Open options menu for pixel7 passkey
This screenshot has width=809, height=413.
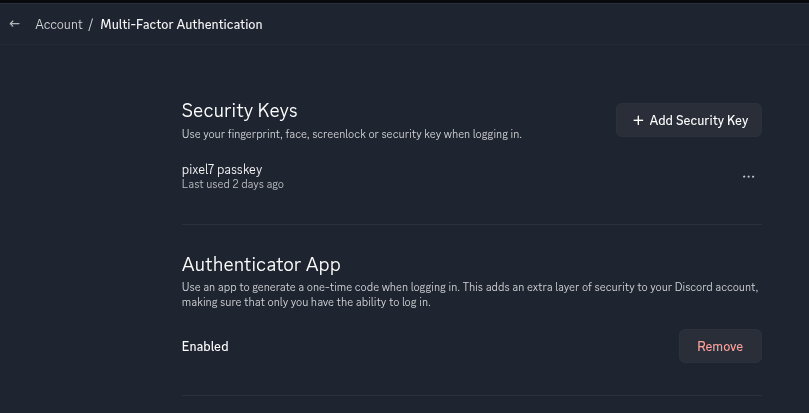pyautogui.click(x=748, y=177)
